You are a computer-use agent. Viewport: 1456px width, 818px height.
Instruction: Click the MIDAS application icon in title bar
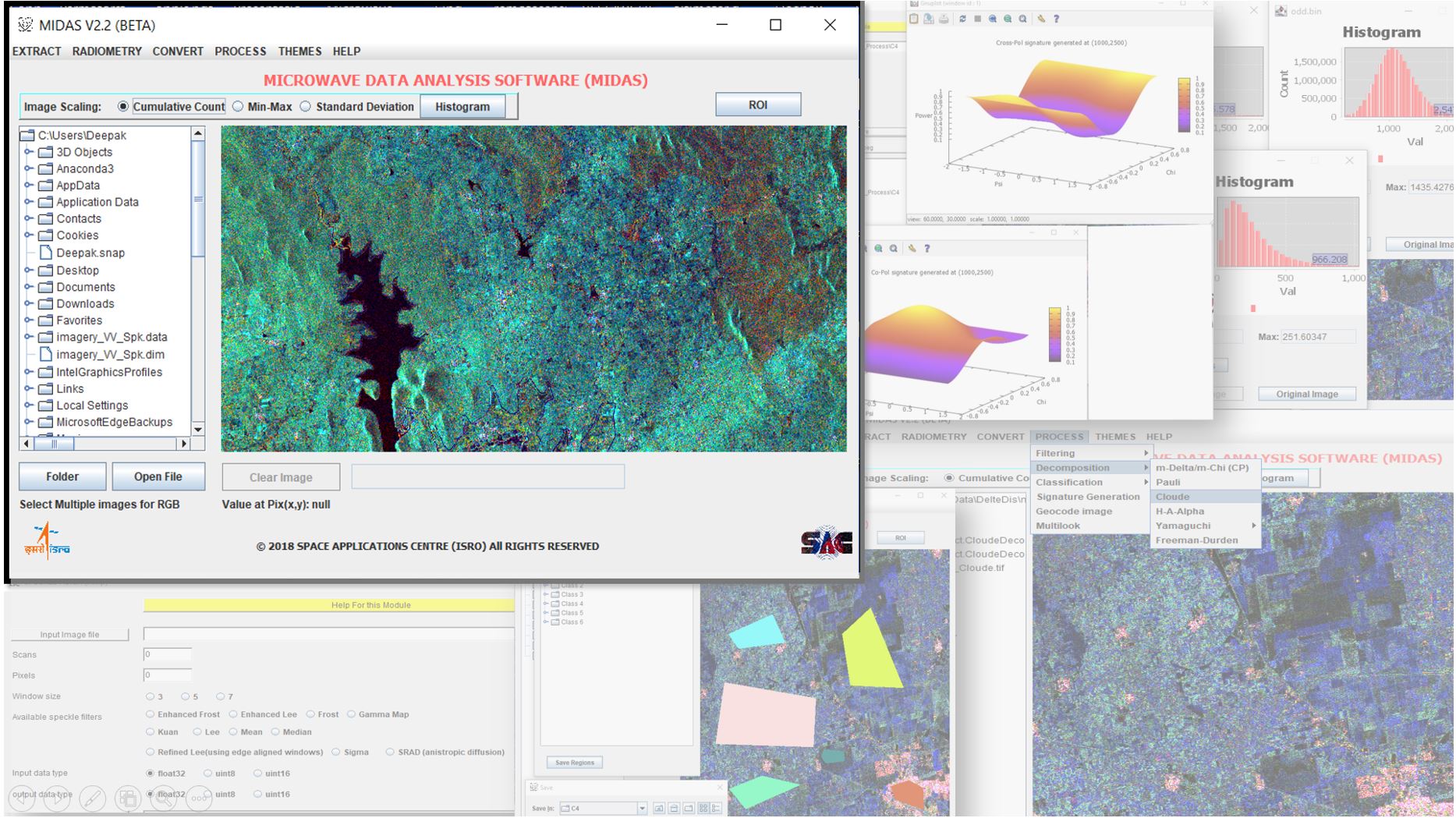coord(25,24)
